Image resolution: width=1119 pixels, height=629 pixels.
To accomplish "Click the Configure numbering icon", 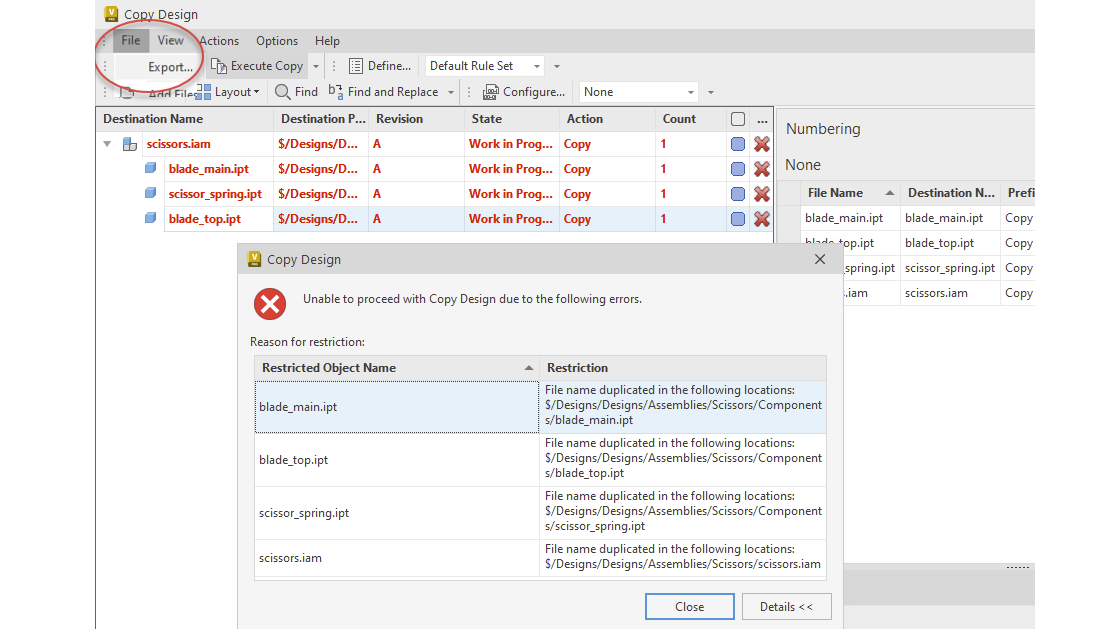I will (491, 92).
